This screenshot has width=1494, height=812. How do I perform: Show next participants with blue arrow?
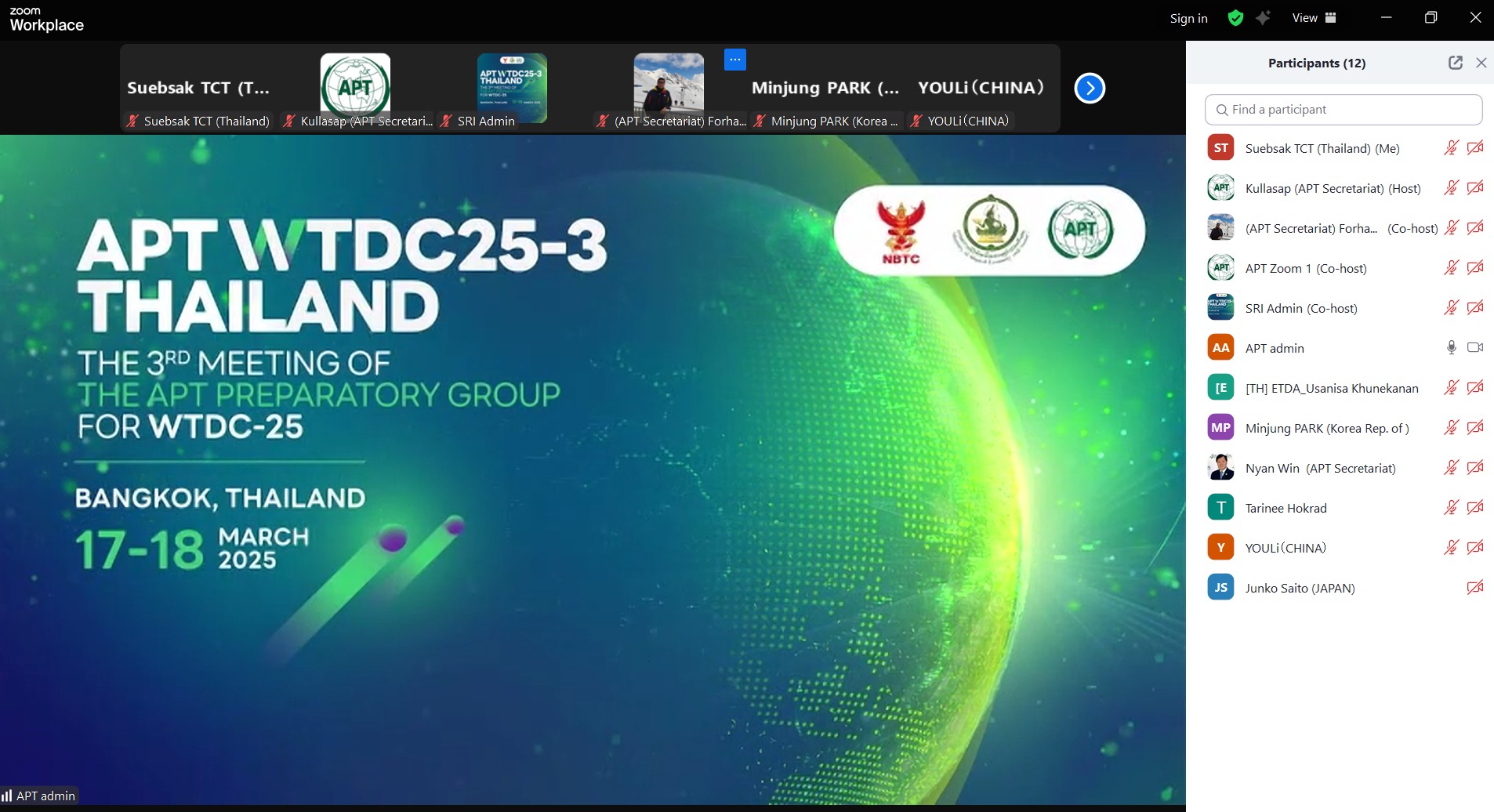1090,88
